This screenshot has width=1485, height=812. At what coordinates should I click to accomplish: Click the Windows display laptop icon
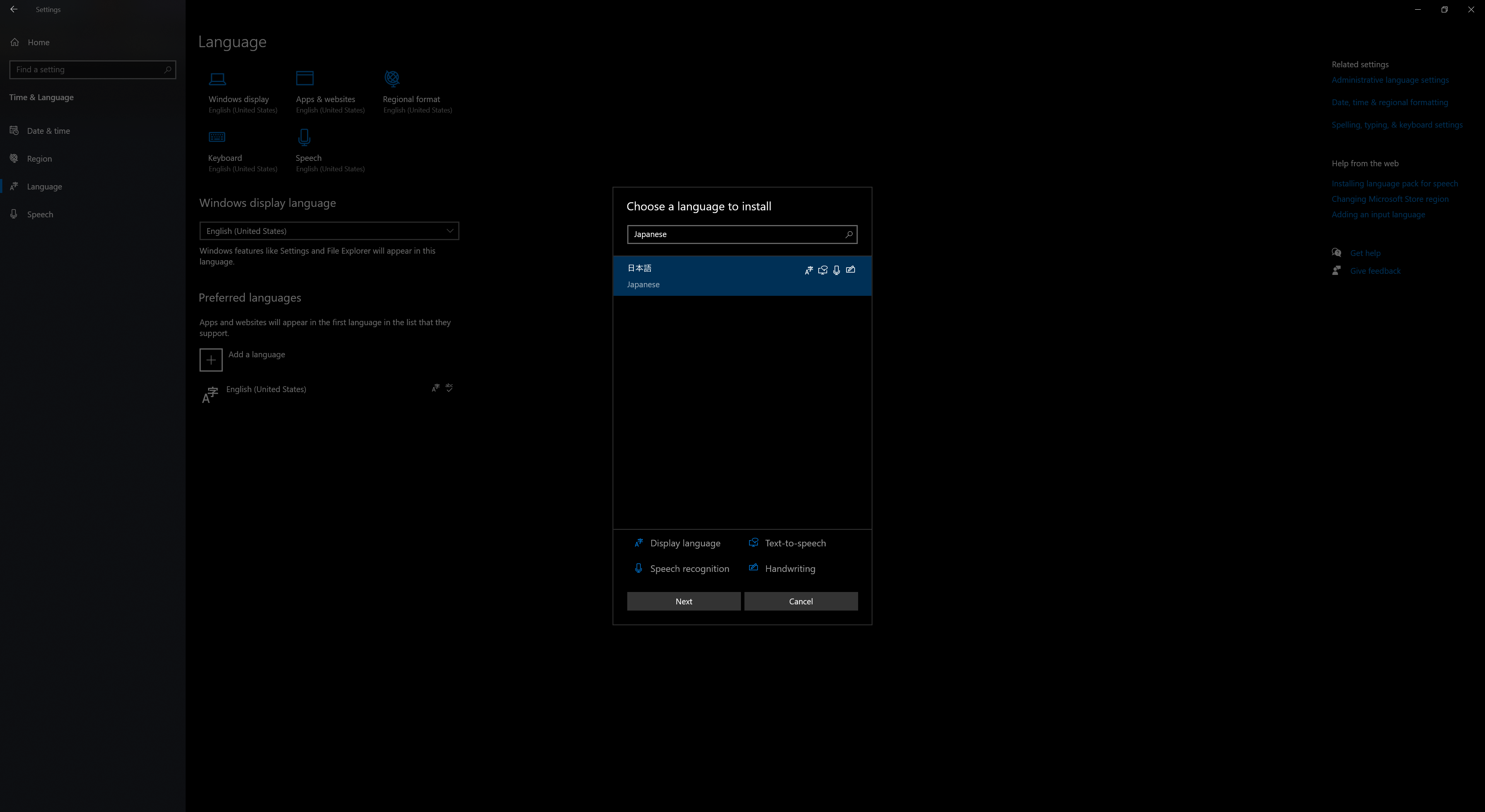[217, 78]
